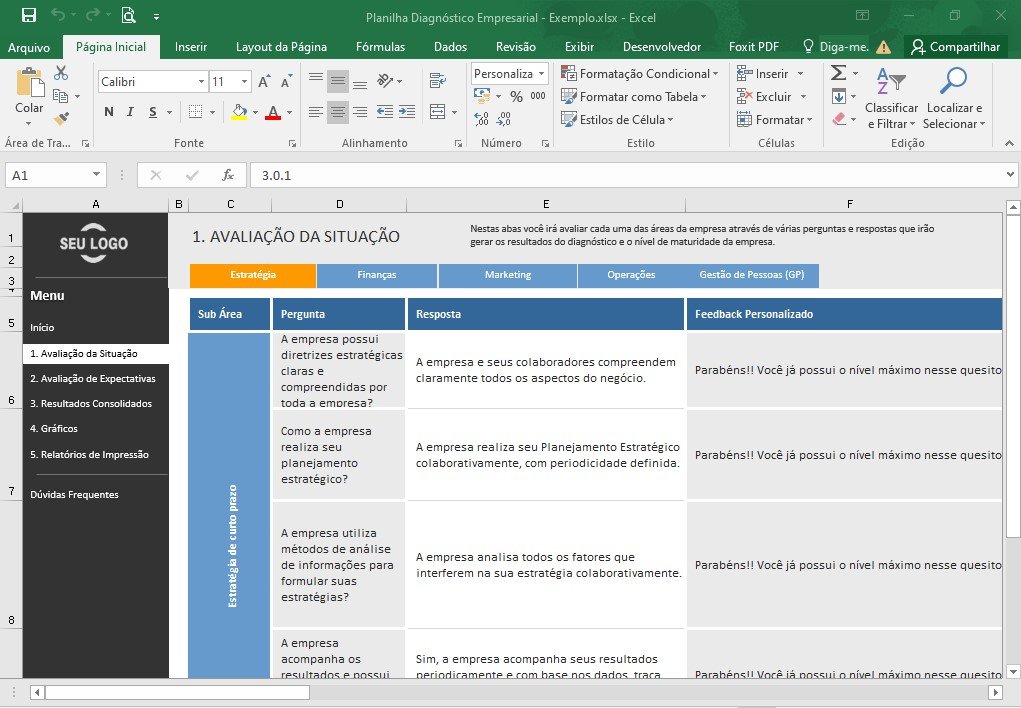The width and height of the screenshot is (1021, 708).
Task: Open 3. Resultados Consolidados in side menu
Action: (x=91, y=404)
